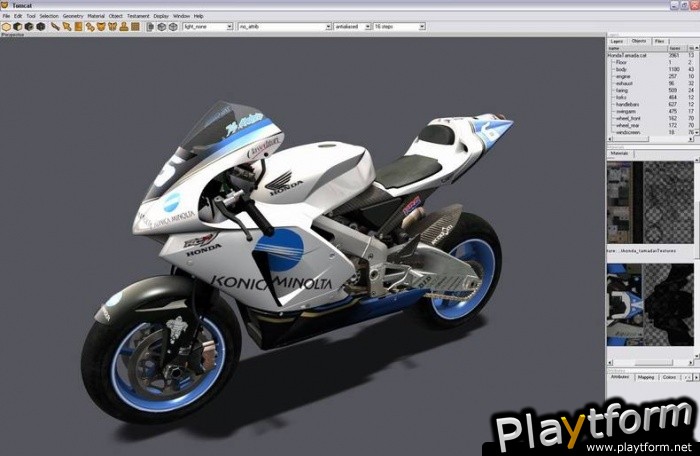This screenshot has width=700, height=456.
Task: Click the gray document copy icon
Action: [150, 27]
